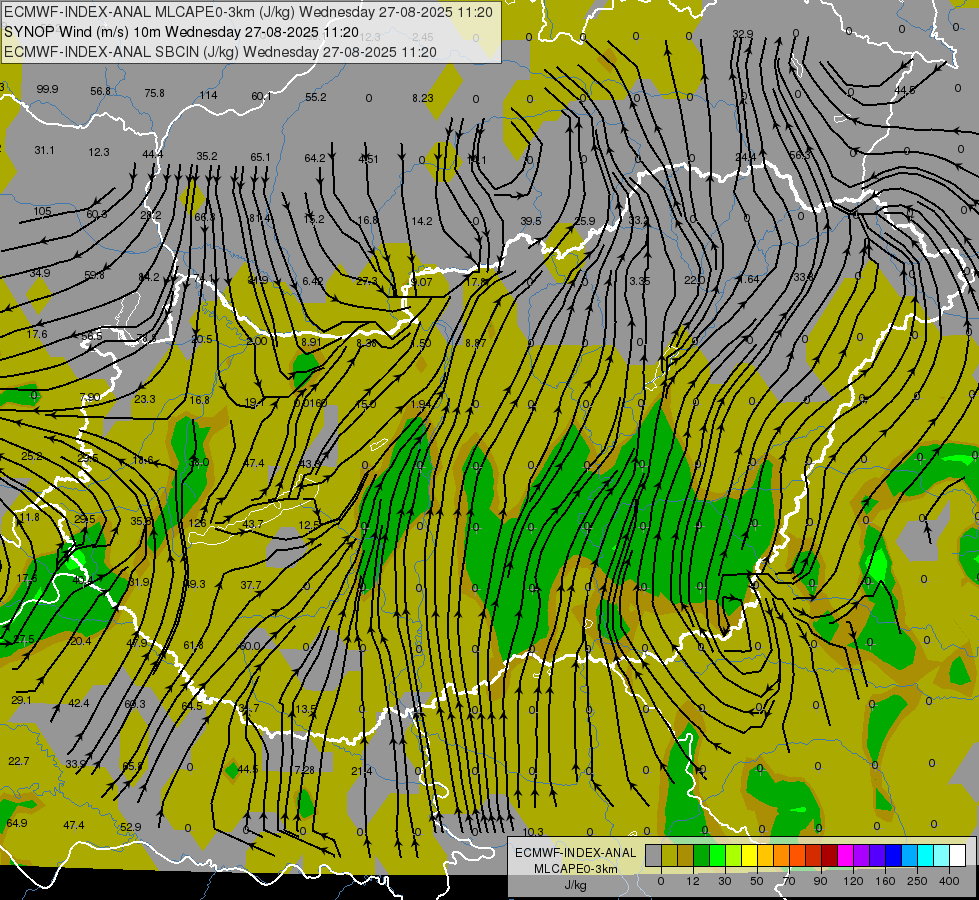The image size is (979, 900).
Task: Click the legend scale label 120
Action: (853, 881)
